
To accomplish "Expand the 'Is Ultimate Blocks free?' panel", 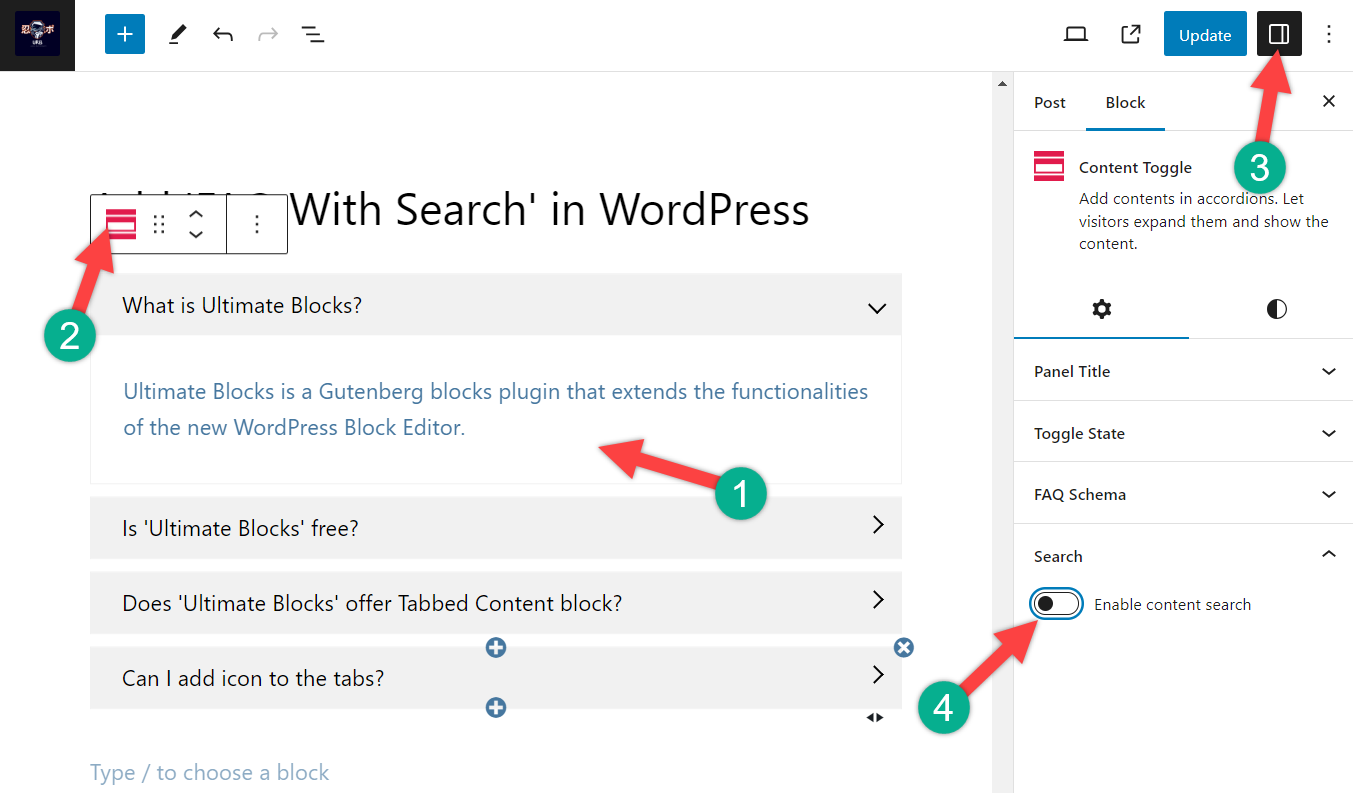I will pyautogui.click(x=878, y=525).
